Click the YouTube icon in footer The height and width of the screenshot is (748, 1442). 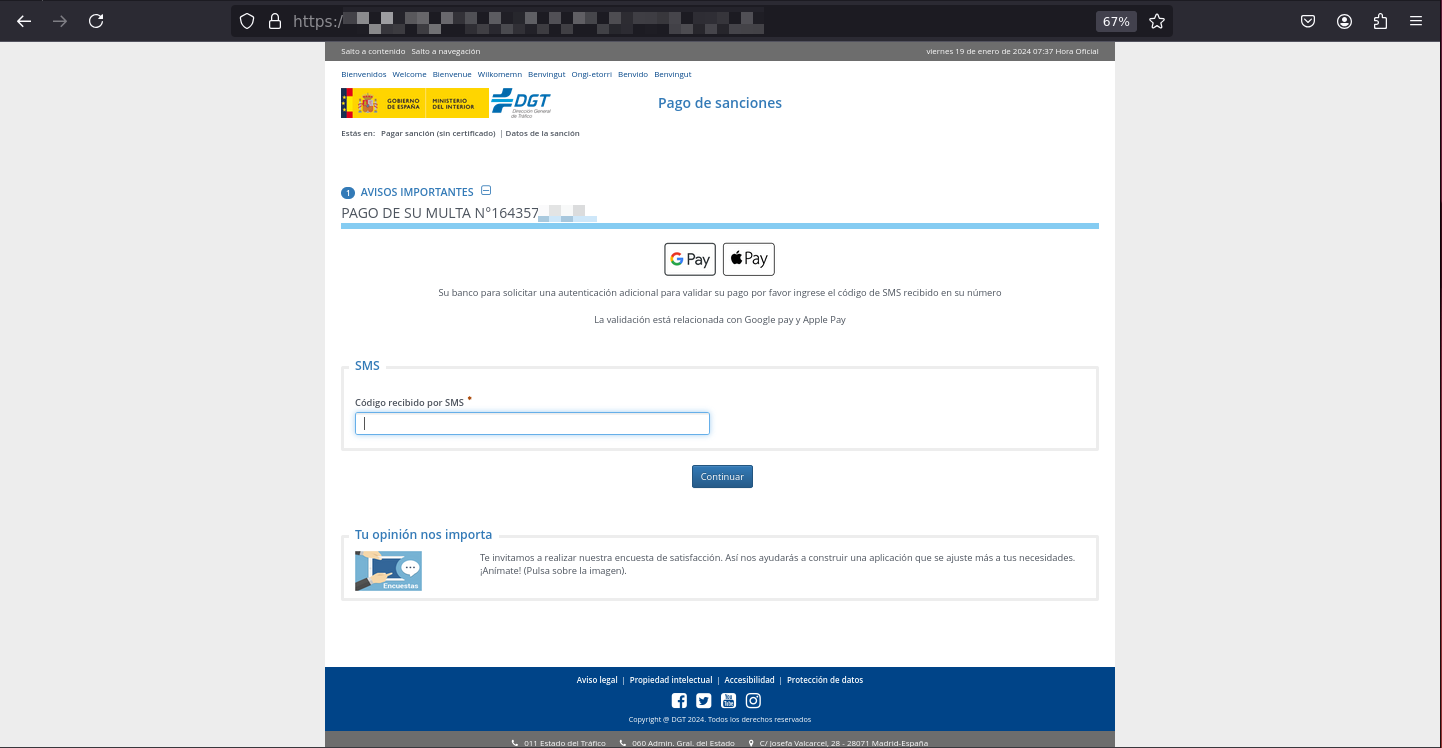pos(728,701)
